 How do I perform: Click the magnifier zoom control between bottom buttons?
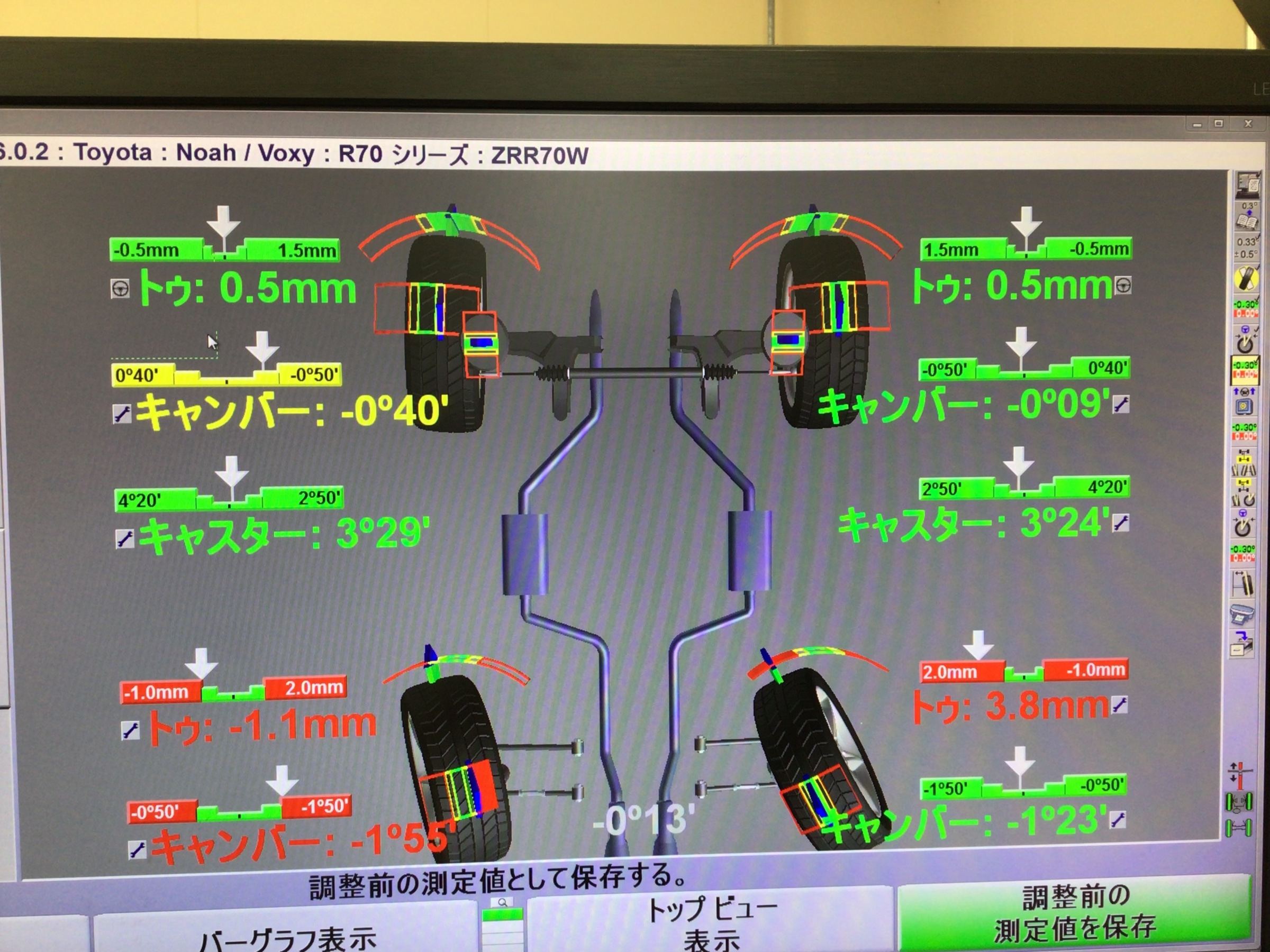tap(502, 903)
